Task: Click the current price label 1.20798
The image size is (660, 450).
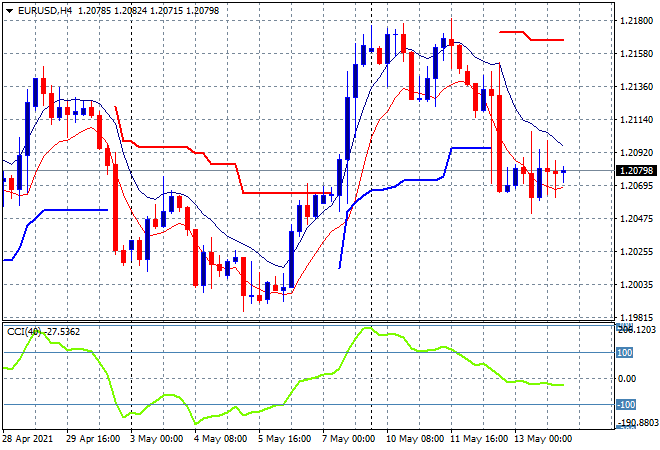Action: (x=636, y=170)
